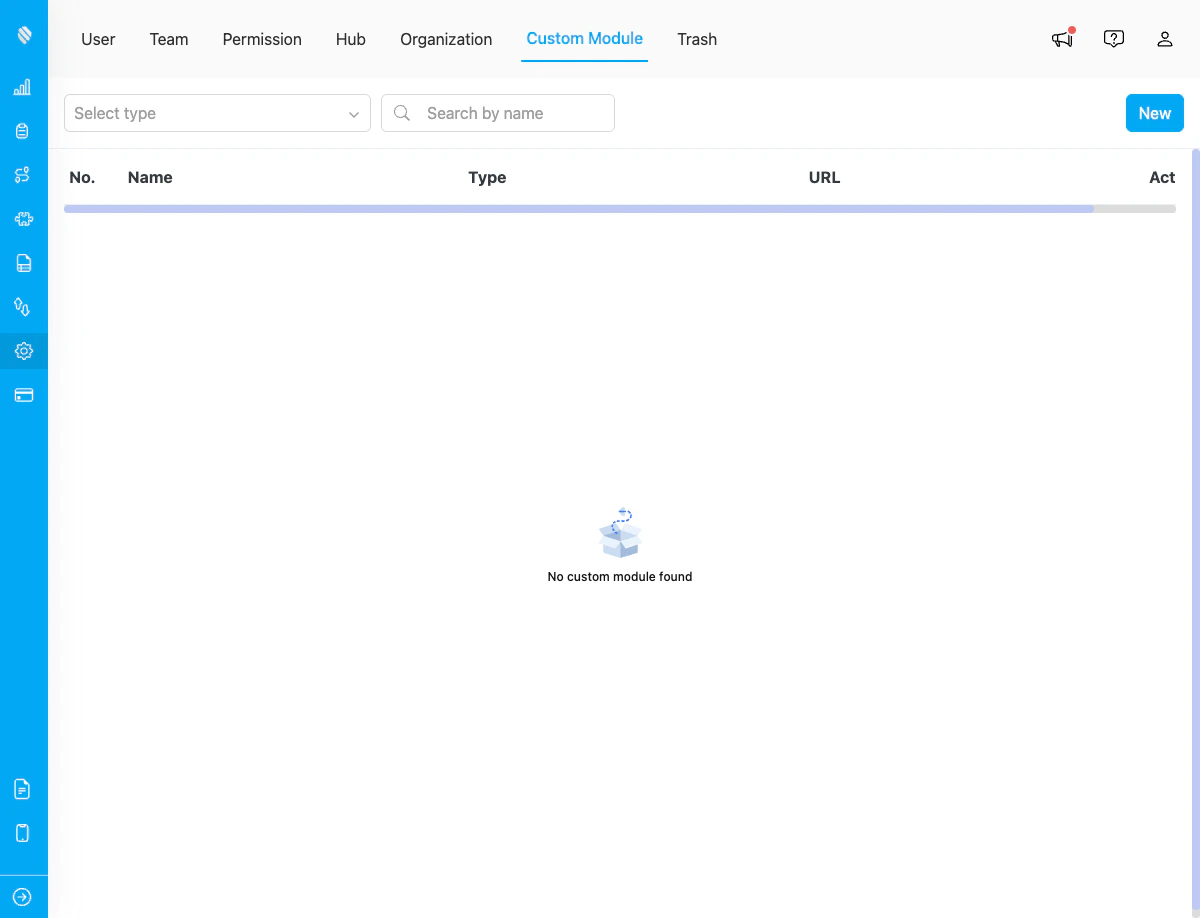
Task: Switch to the Trash tab
Action: (x=697, y=39)
